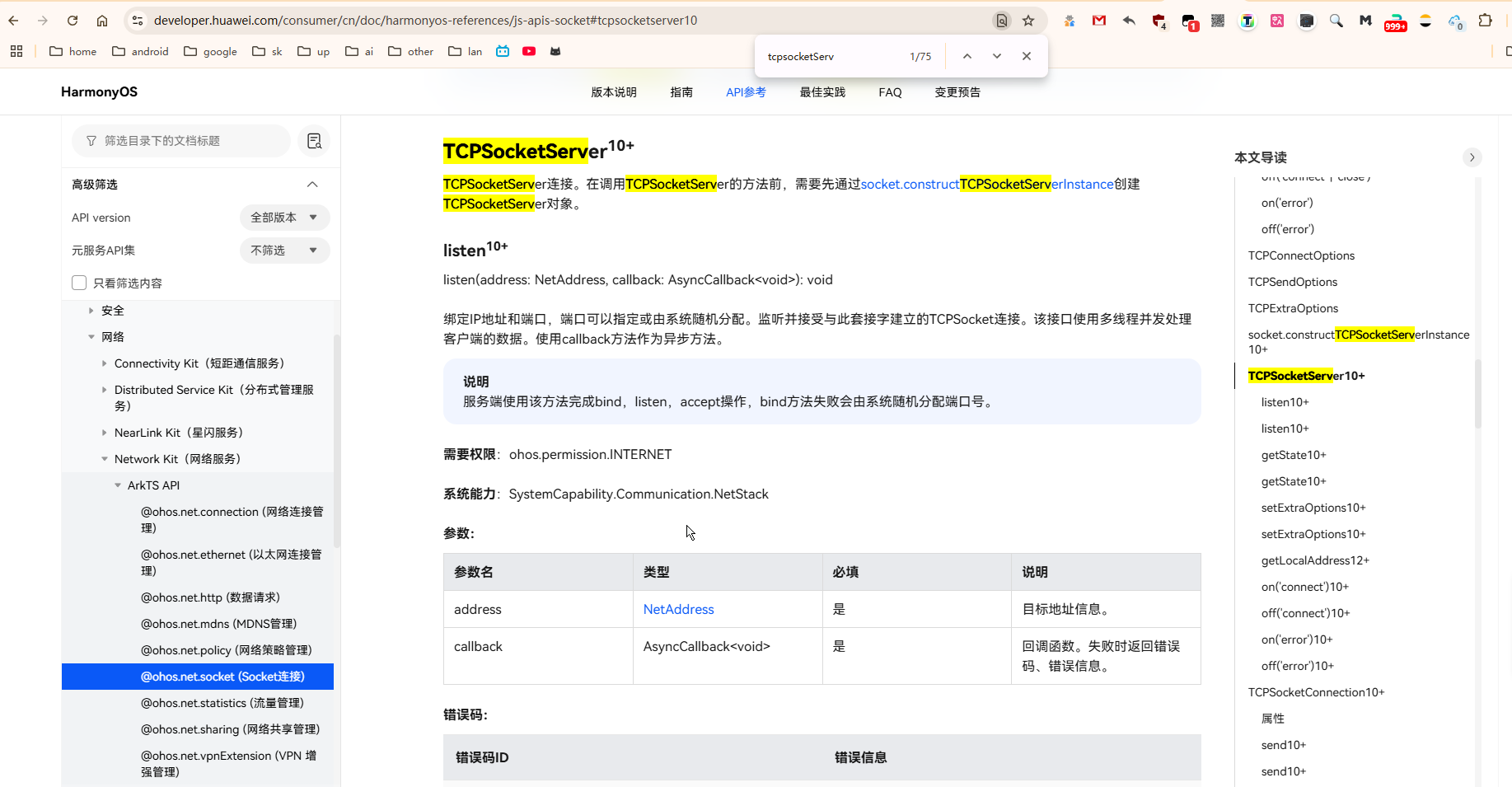Open the 变更预告 nav tab
This screenshot has height=787, width=1512.
tap(957, 92)
